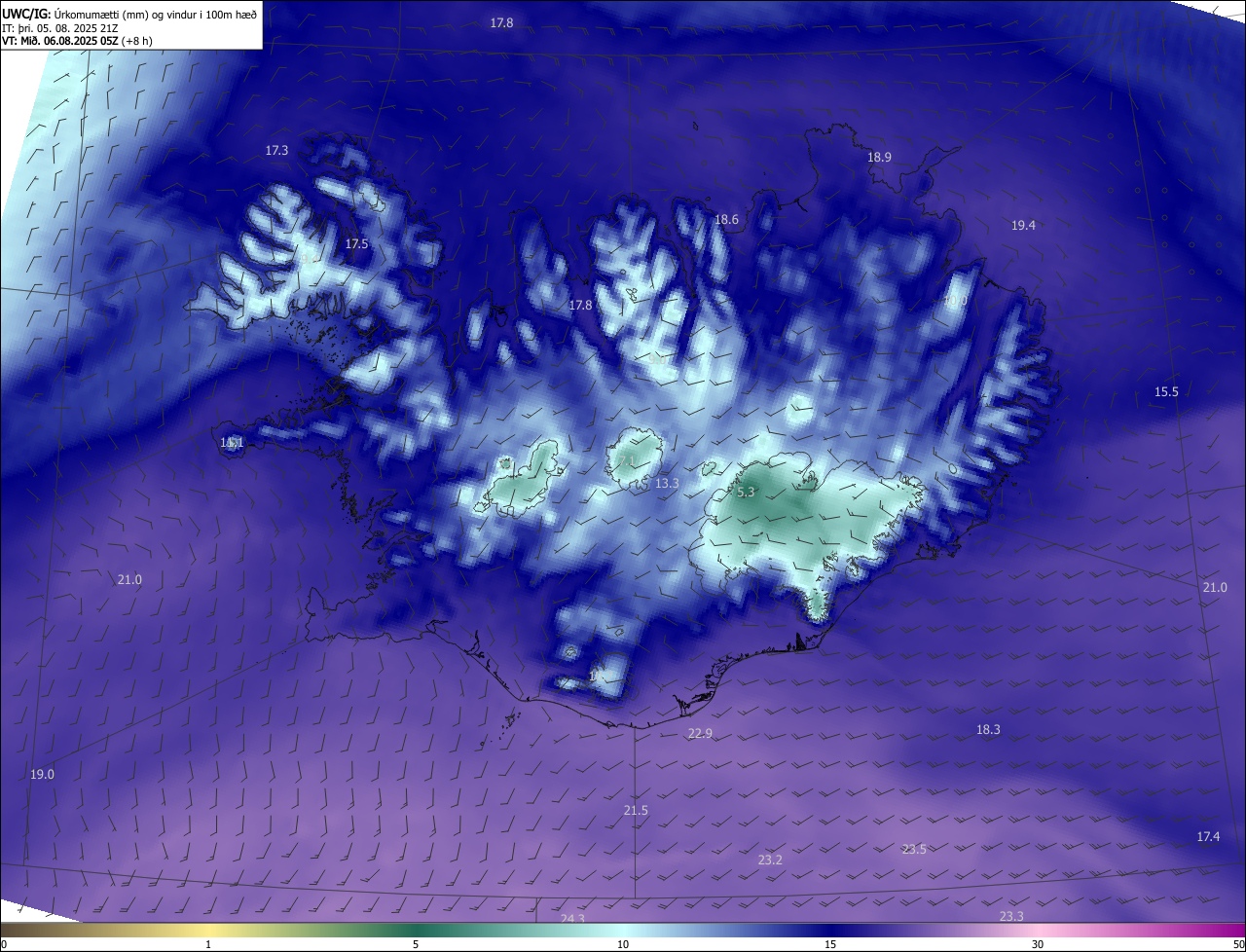Click the map value 24.3

tap(572, 918)
